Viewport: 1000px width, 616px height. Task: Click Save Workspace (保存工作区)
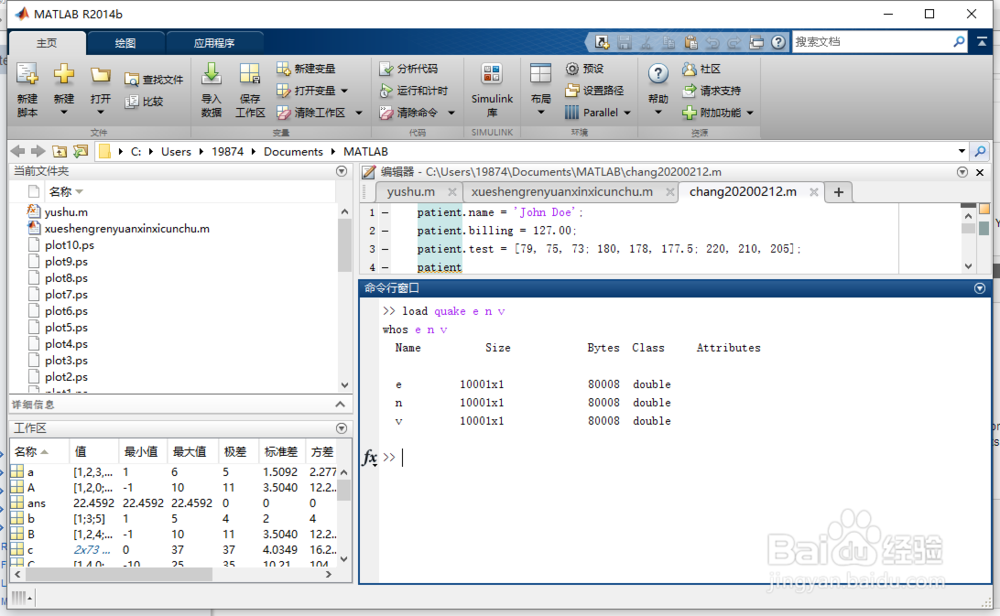click(x=250, y=91)
